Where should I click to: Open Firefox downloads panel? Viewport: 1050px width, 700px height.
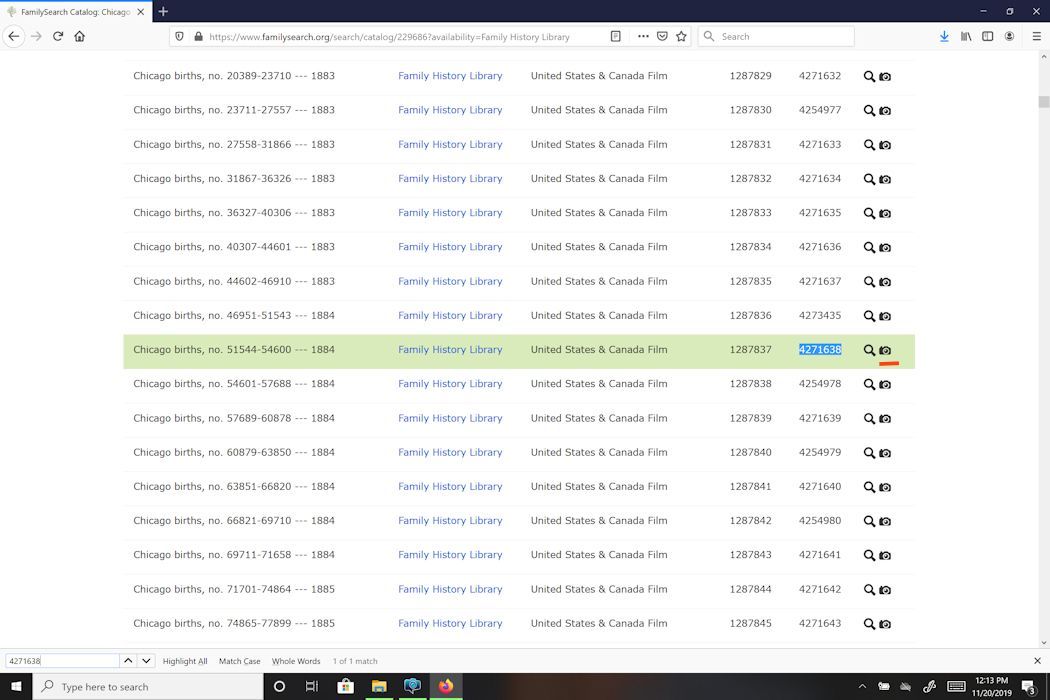(944, 36)
